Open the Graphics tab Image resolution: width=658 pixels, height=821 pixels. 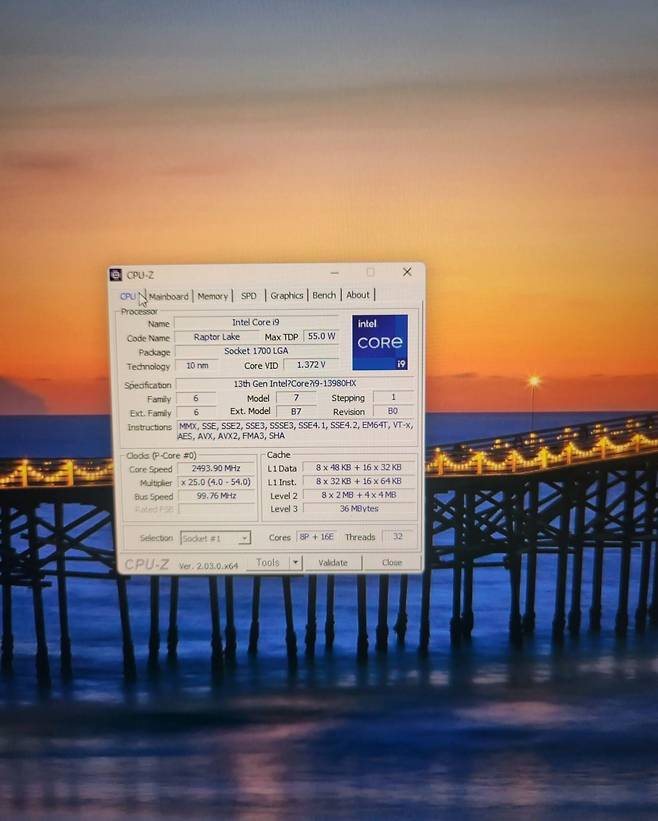[286, 295]
